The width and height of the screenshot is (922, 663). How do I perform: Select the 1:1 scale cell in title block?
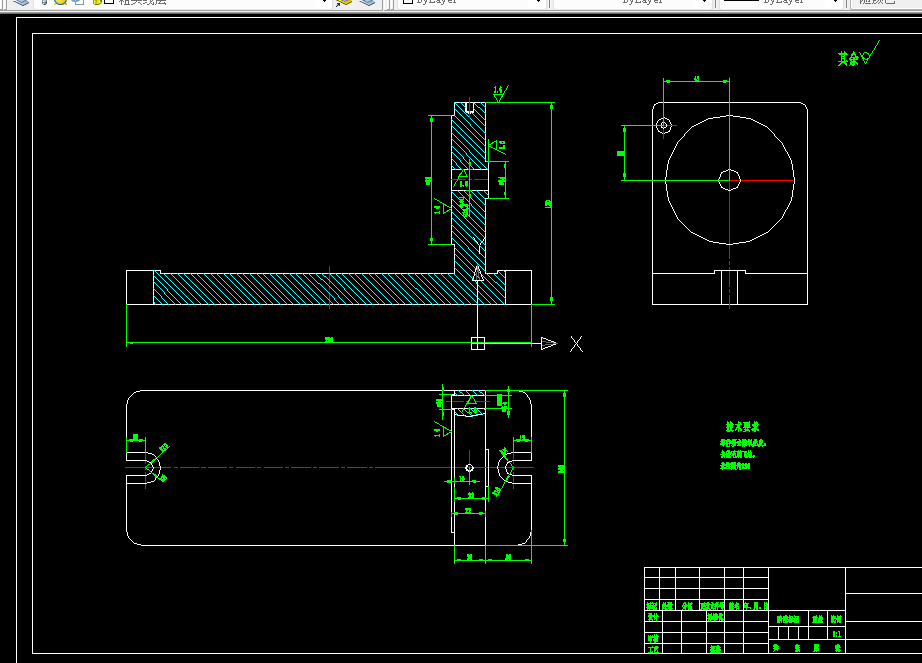pyautogui.click(x=836, y=634)
